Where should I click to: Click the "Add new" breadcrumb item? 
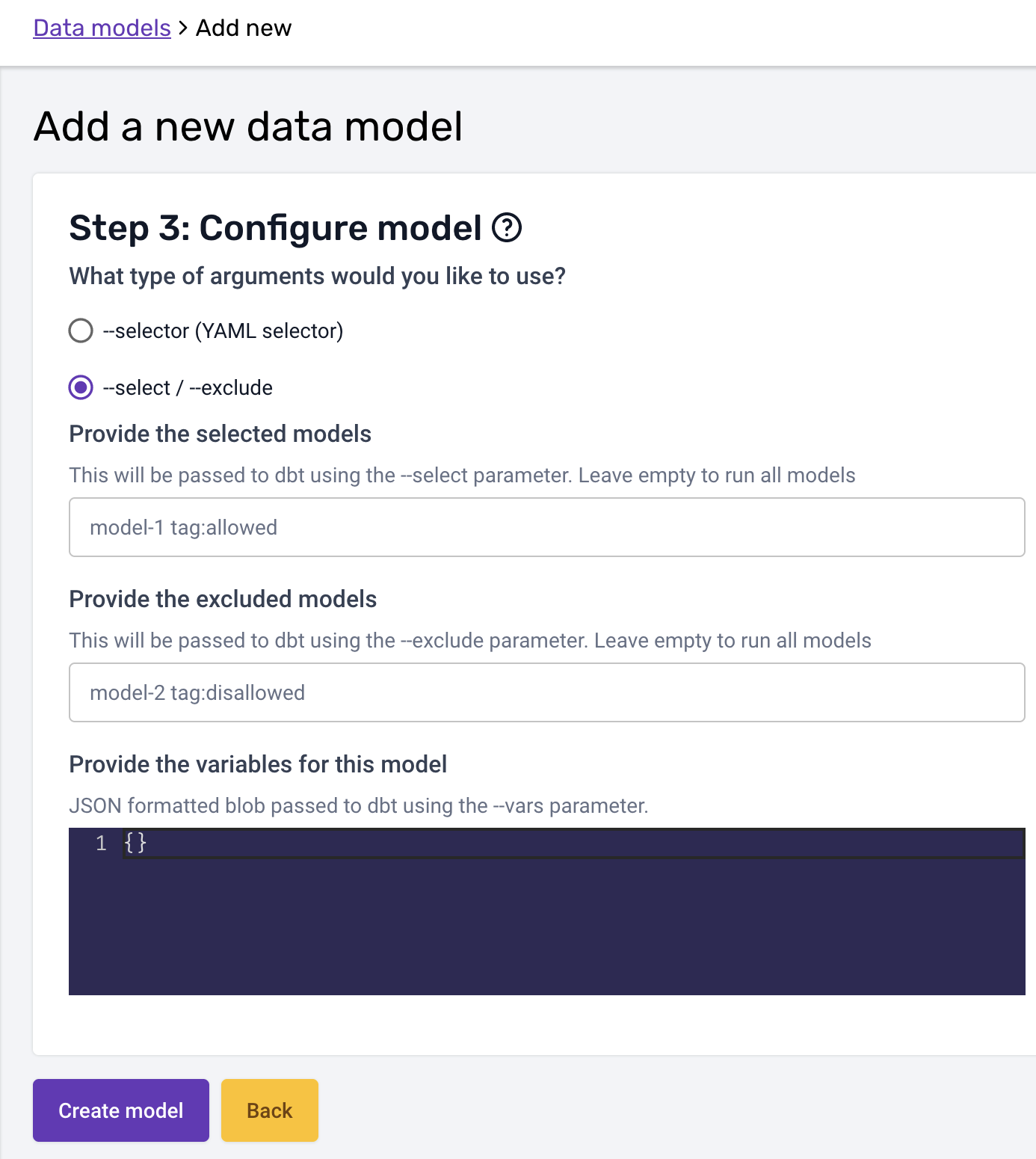[244, 28]
